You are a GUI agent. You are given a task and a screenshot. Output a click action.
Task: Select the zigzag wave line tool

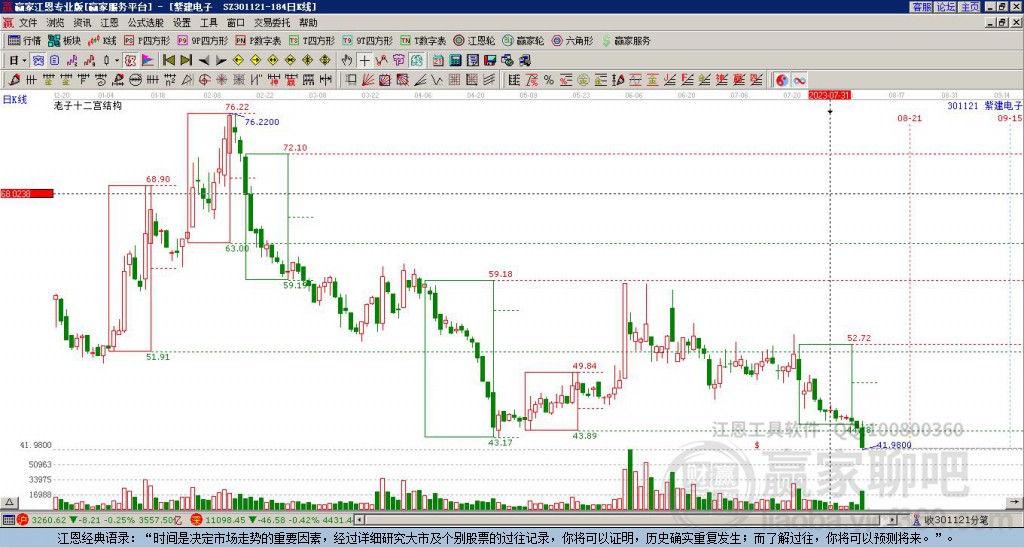(438, 80)
